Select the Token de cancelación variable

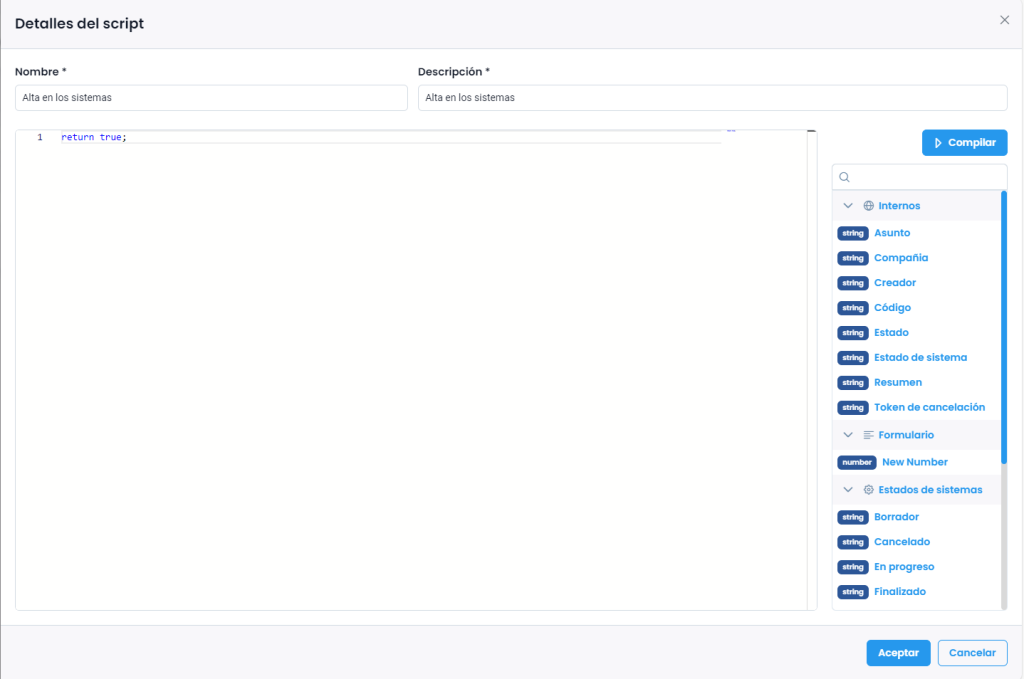(x=929, y=407)
